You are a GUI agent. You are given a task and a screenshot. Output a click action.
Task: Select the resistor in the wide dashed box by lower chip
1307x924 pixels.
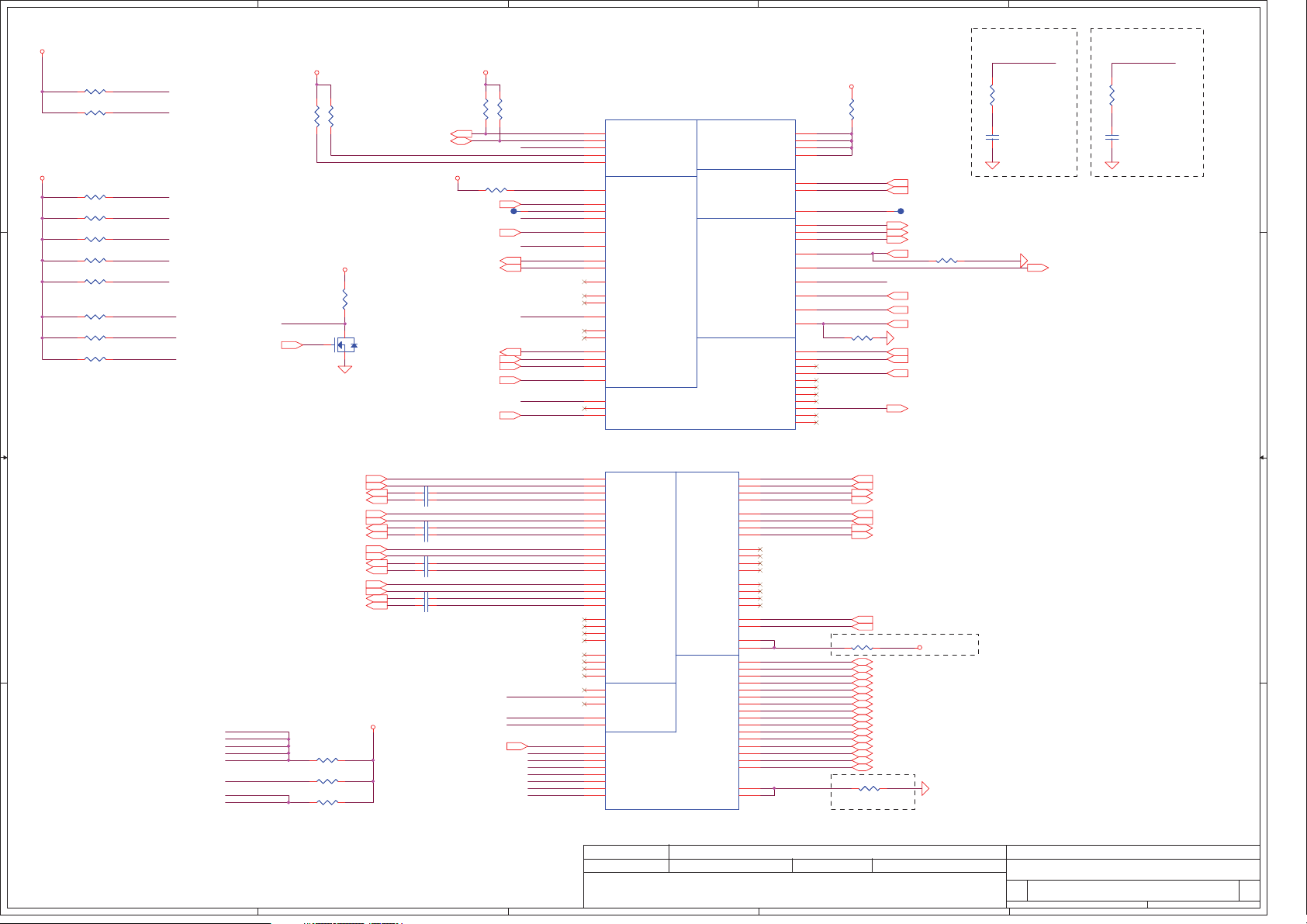(862, 648)
